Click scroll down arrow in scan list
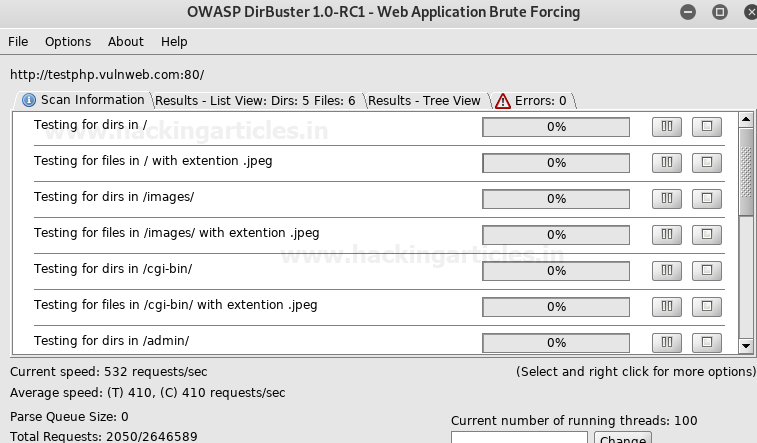 coord(745,346)
